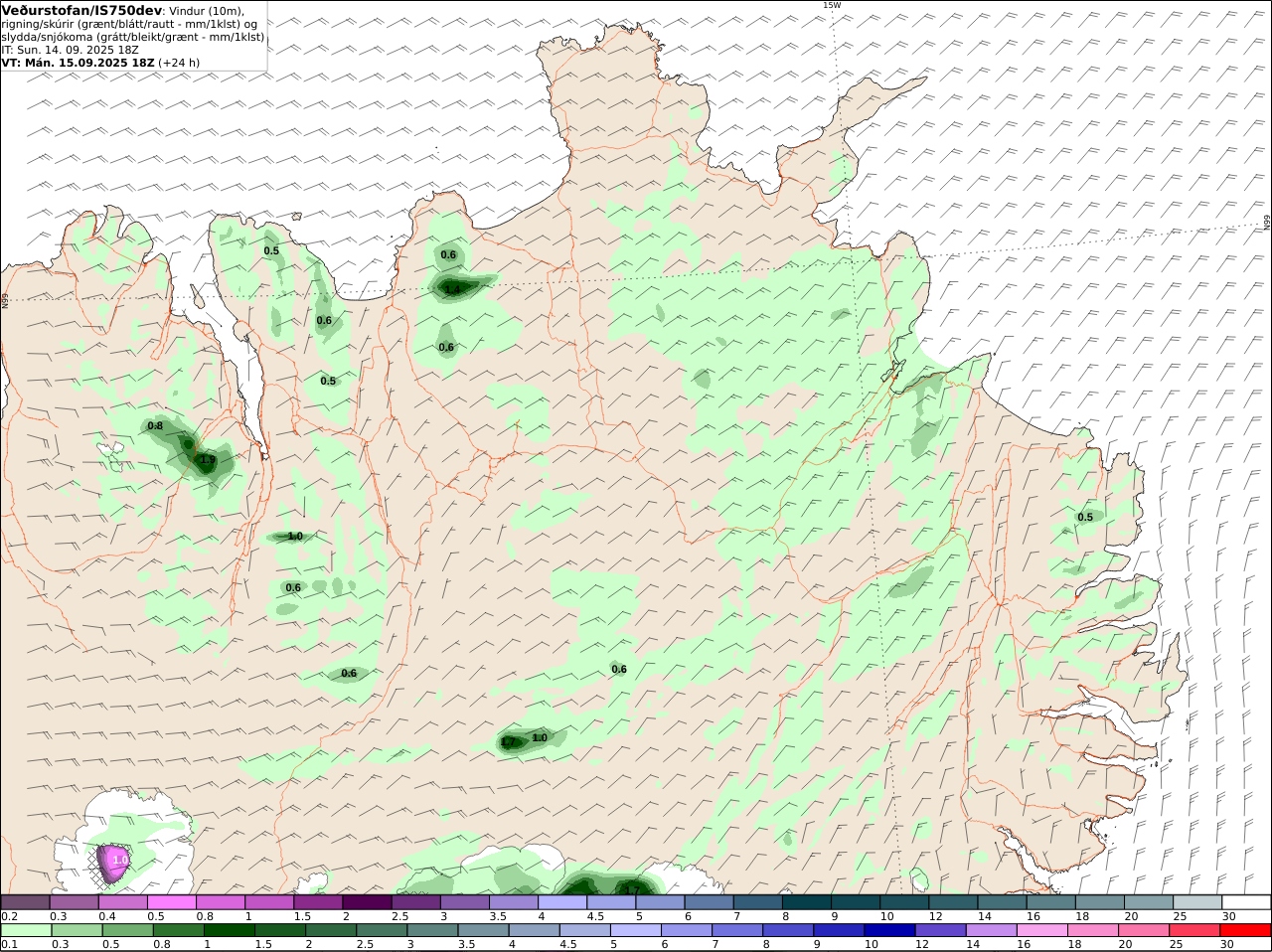
Task: Click the 'VT: Mán. 15.09.2025 18Z' valid time
Action: pos(79,63)
